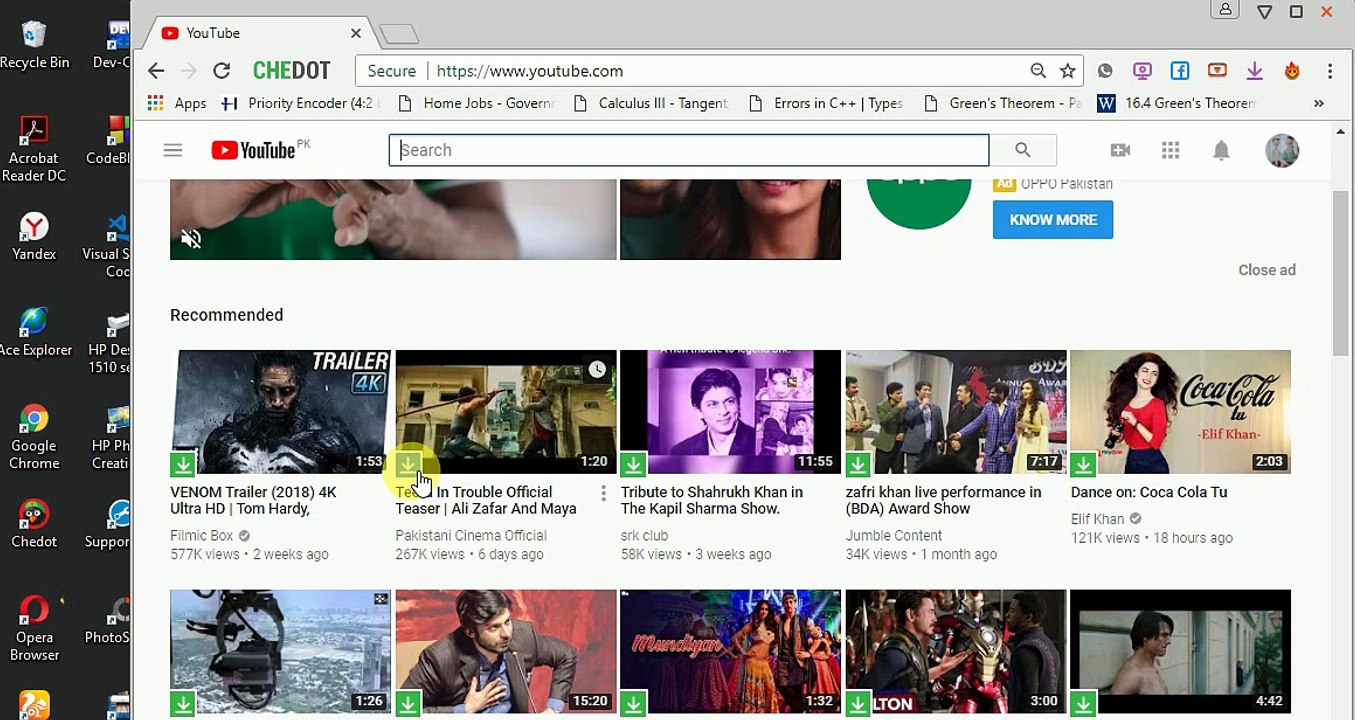Open Recycle Bin on the desktop
Viewport: 1355px width, 720px height.
tap(34, 45)
